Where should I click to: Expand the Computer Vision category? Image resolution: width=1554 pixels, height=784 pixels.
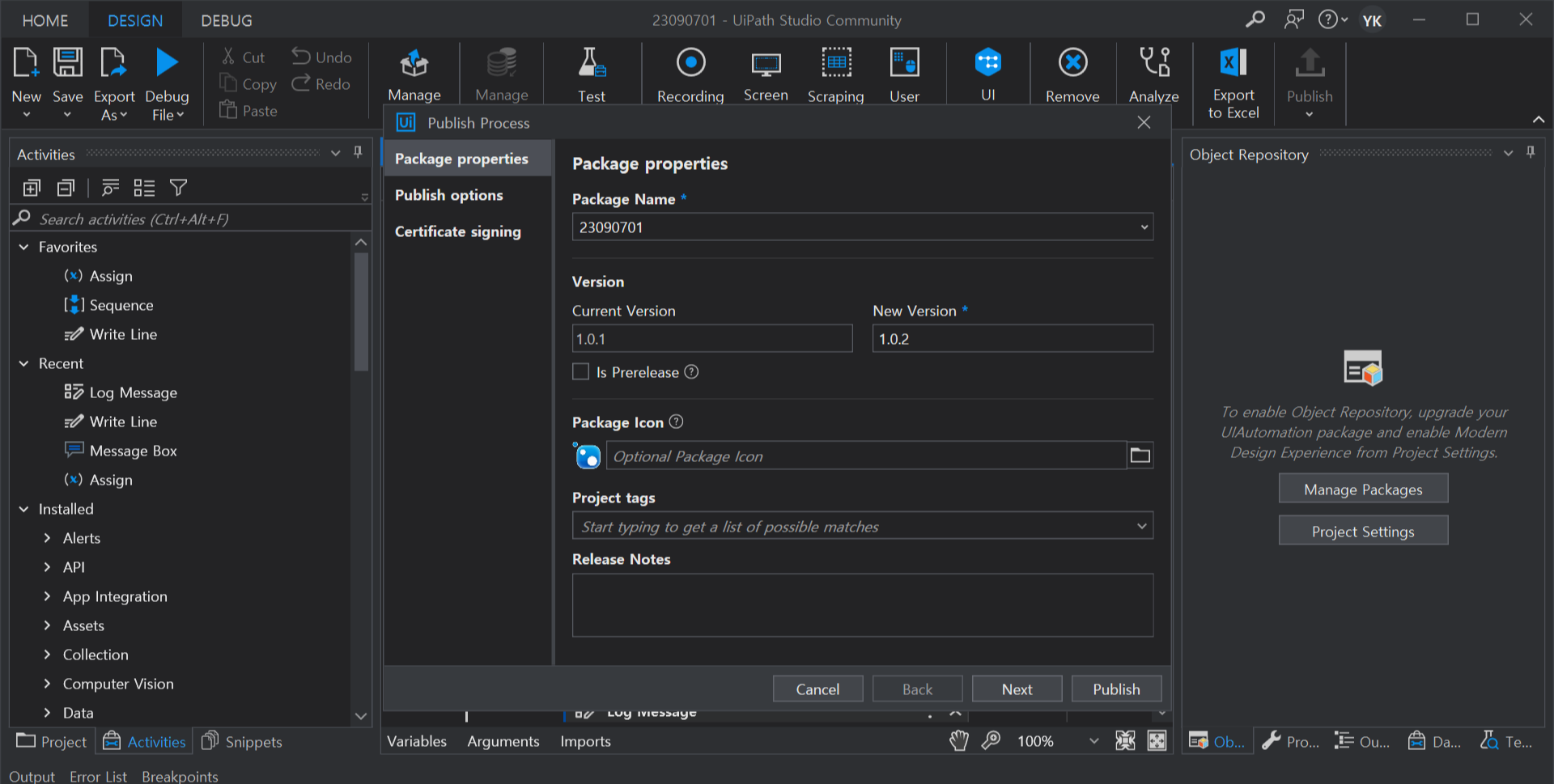click(x=47, y=684)
